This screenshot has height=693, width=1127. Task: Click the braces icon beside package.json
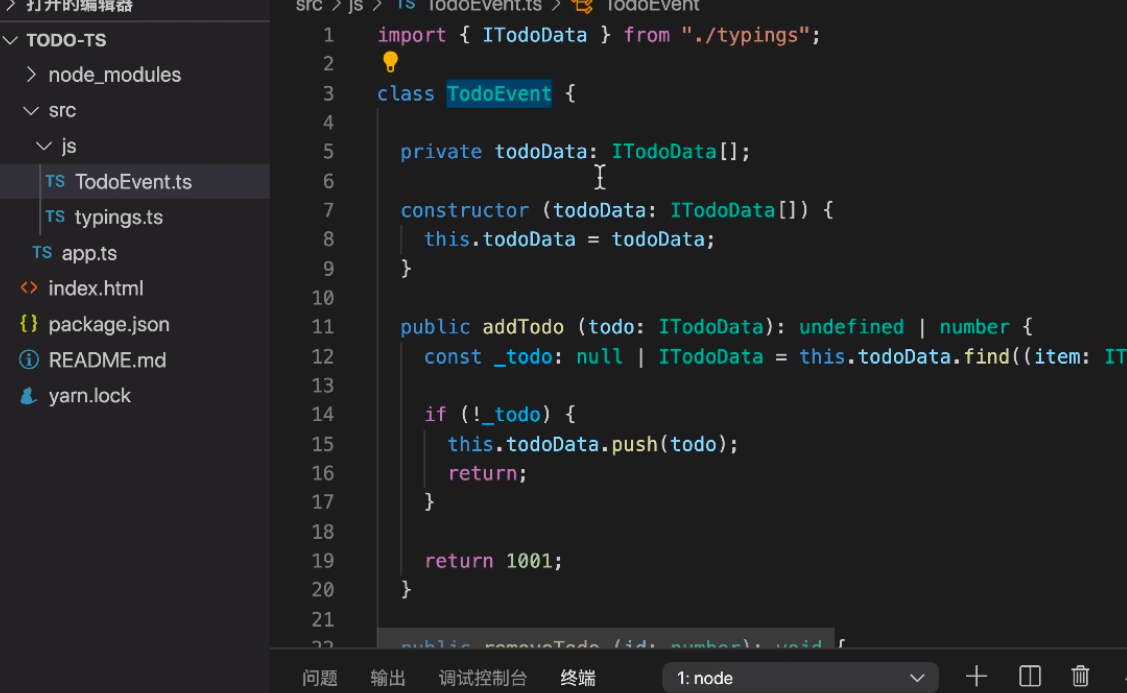pos(31,323)
